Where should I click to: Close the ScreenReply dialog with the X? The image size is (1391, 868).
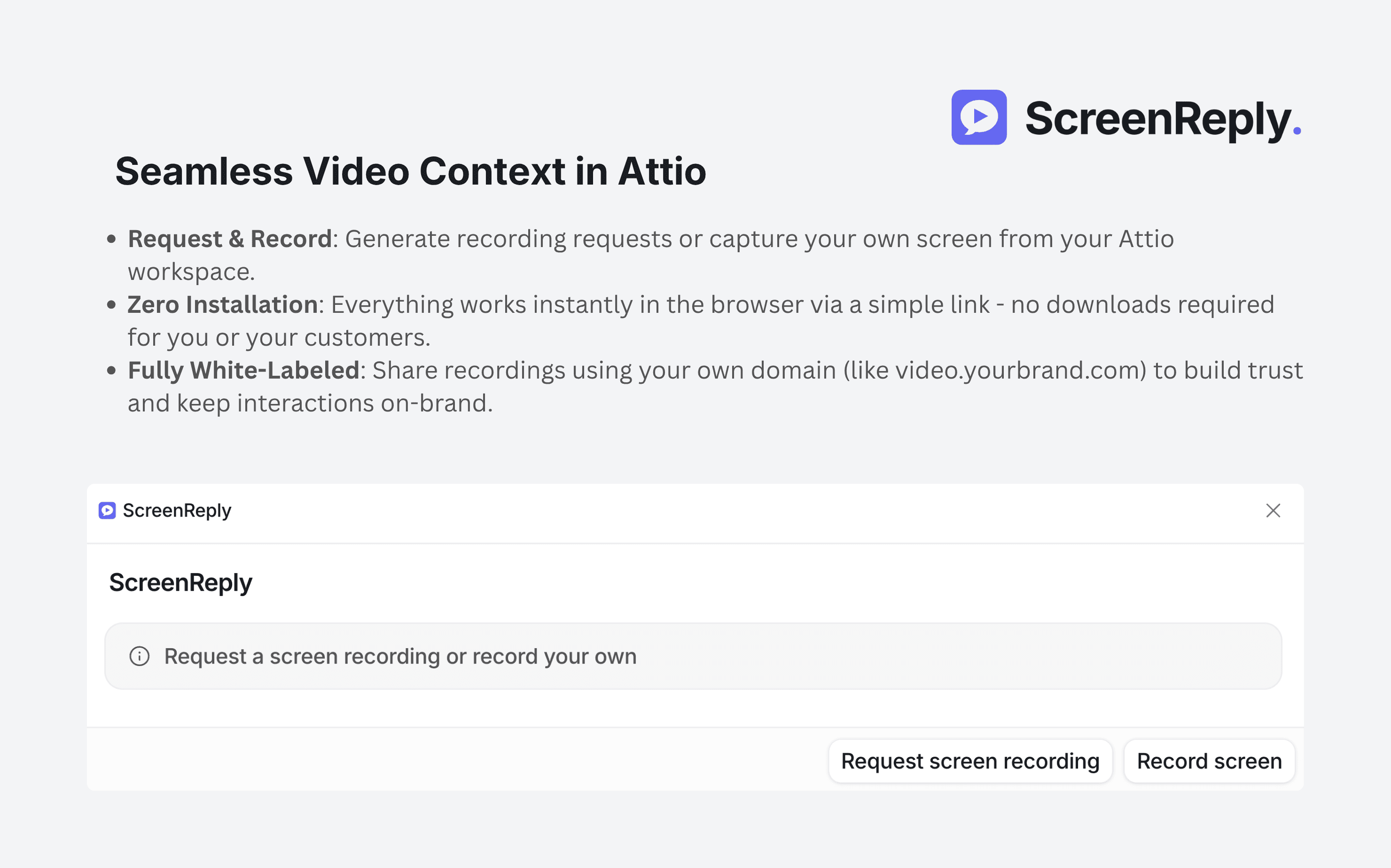tap(1273, 511)
